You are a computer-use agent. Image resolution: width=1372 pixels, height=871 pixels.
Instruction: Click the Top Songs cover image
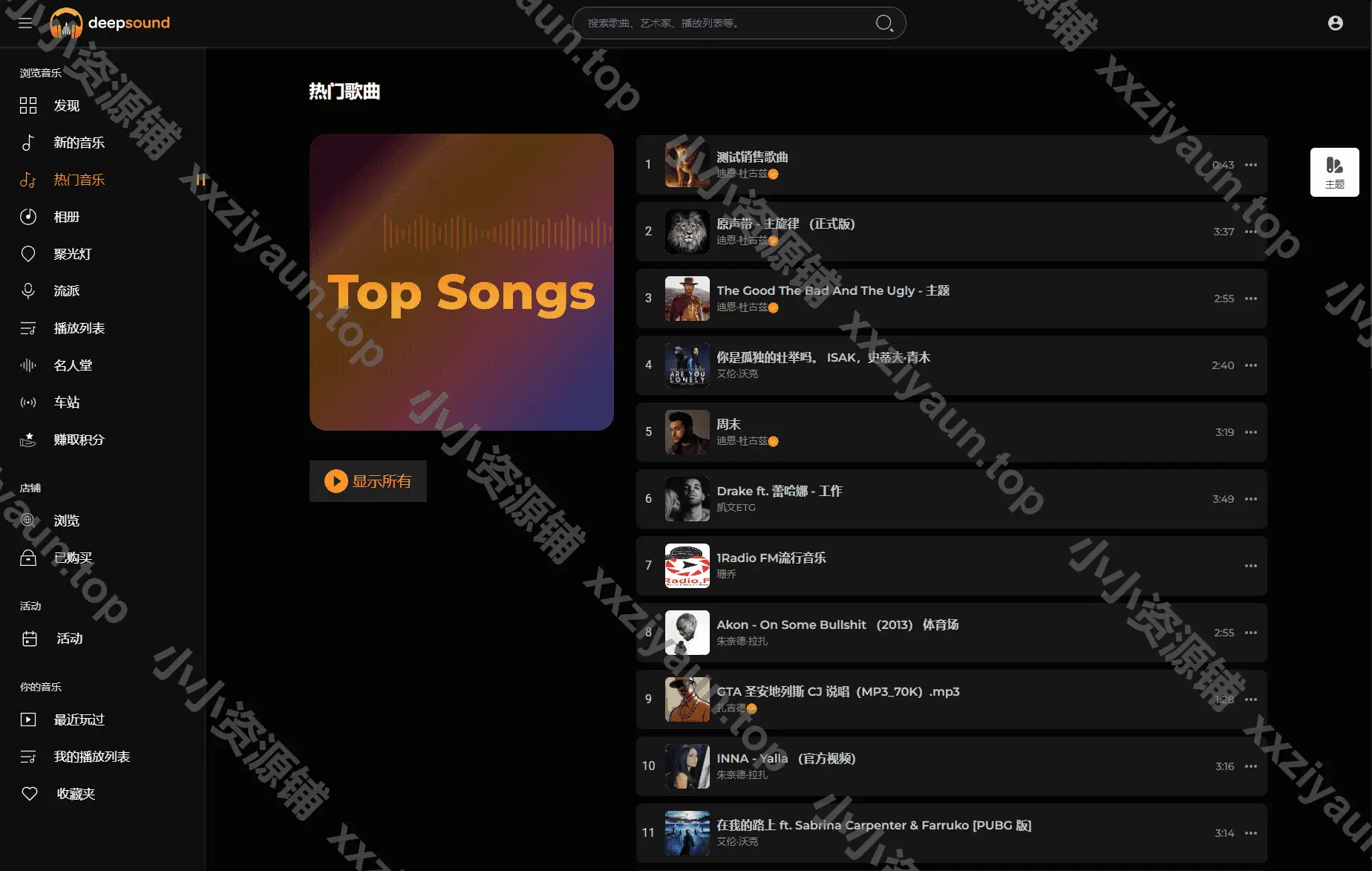(462, 282)
